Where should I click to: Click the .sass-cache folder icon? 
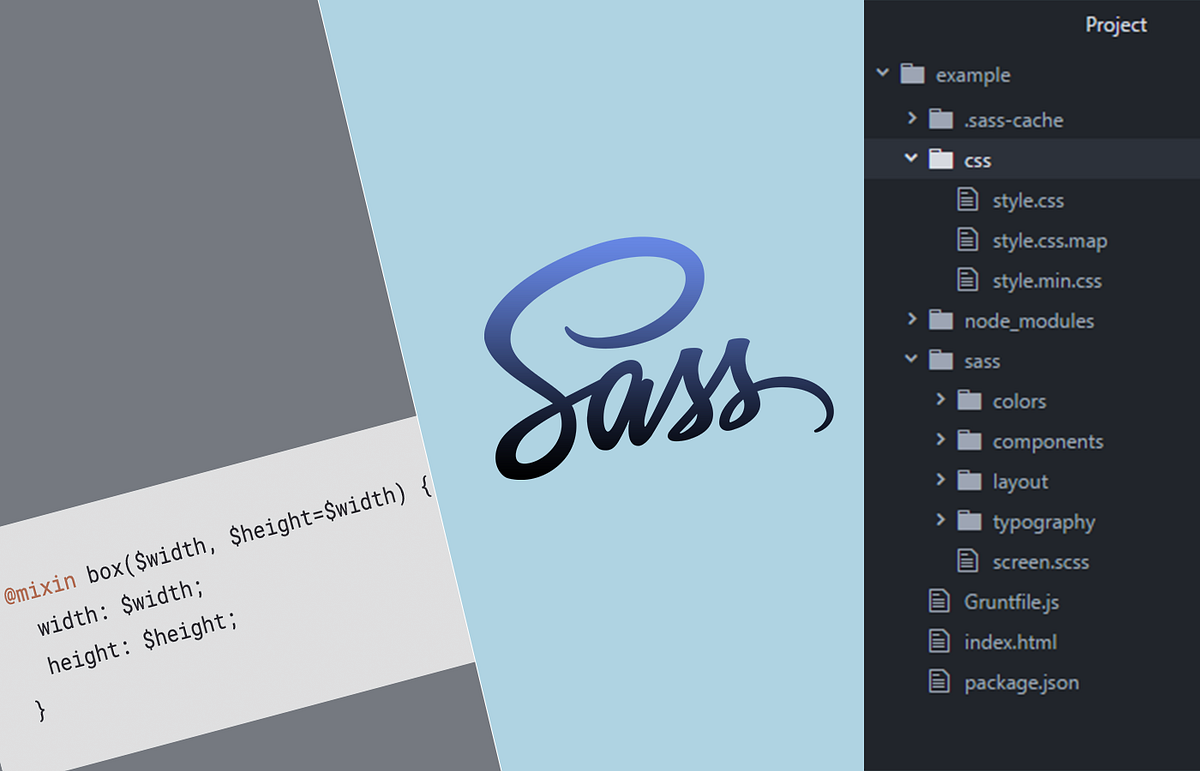pos(941,119)
